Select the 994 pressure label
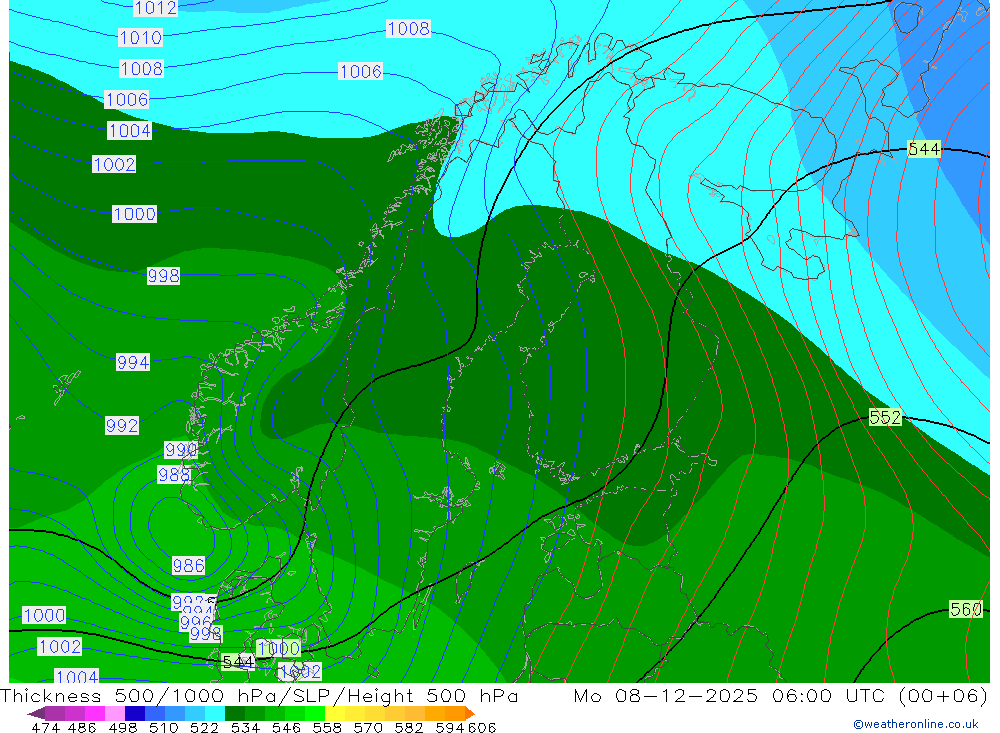Screen dimensions: 1000x733 coord(133,362)
